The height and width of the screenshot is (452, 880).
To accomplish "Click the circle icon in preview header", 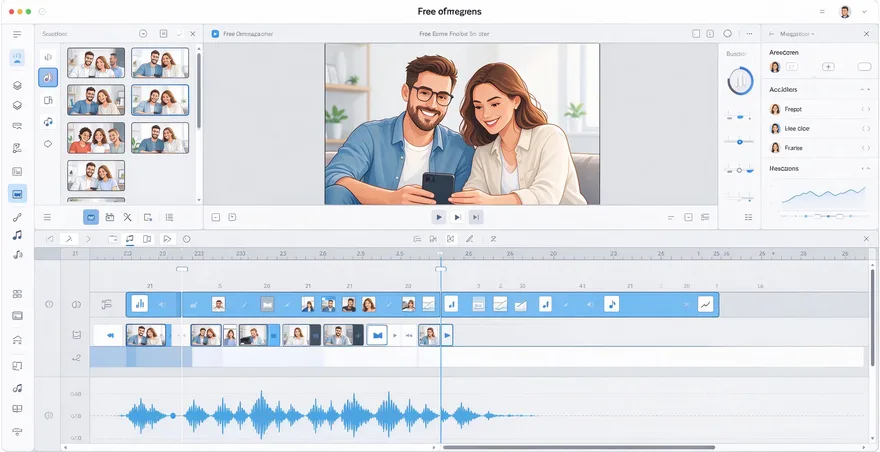I will [727, 34].
